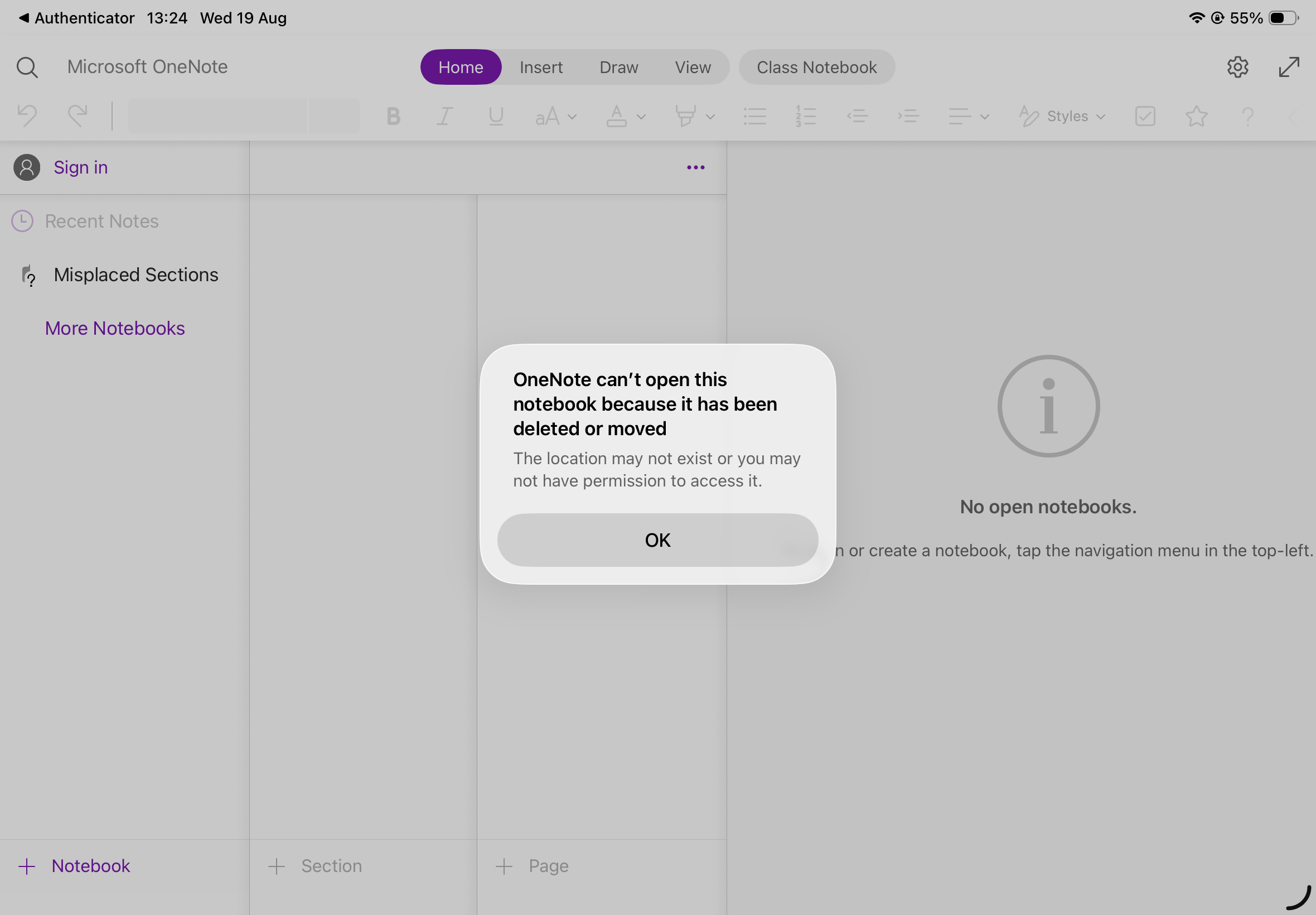Open the search magnifier icon
The width and height of the screenshot is (1316, 915).
pyautogui.click(x=27, y=67)
